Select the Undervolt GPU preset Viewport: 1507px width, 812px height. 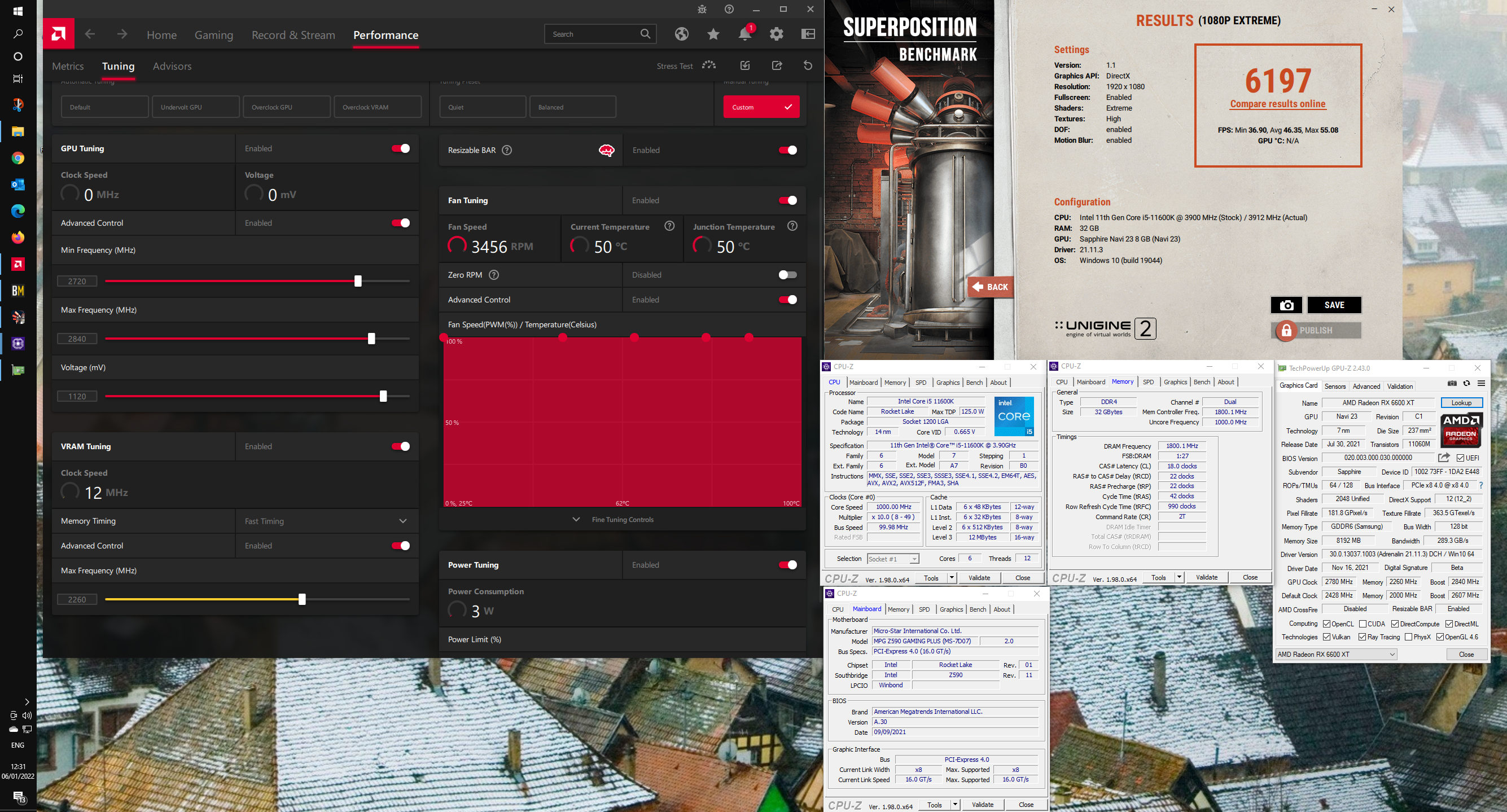click(196, 107)
